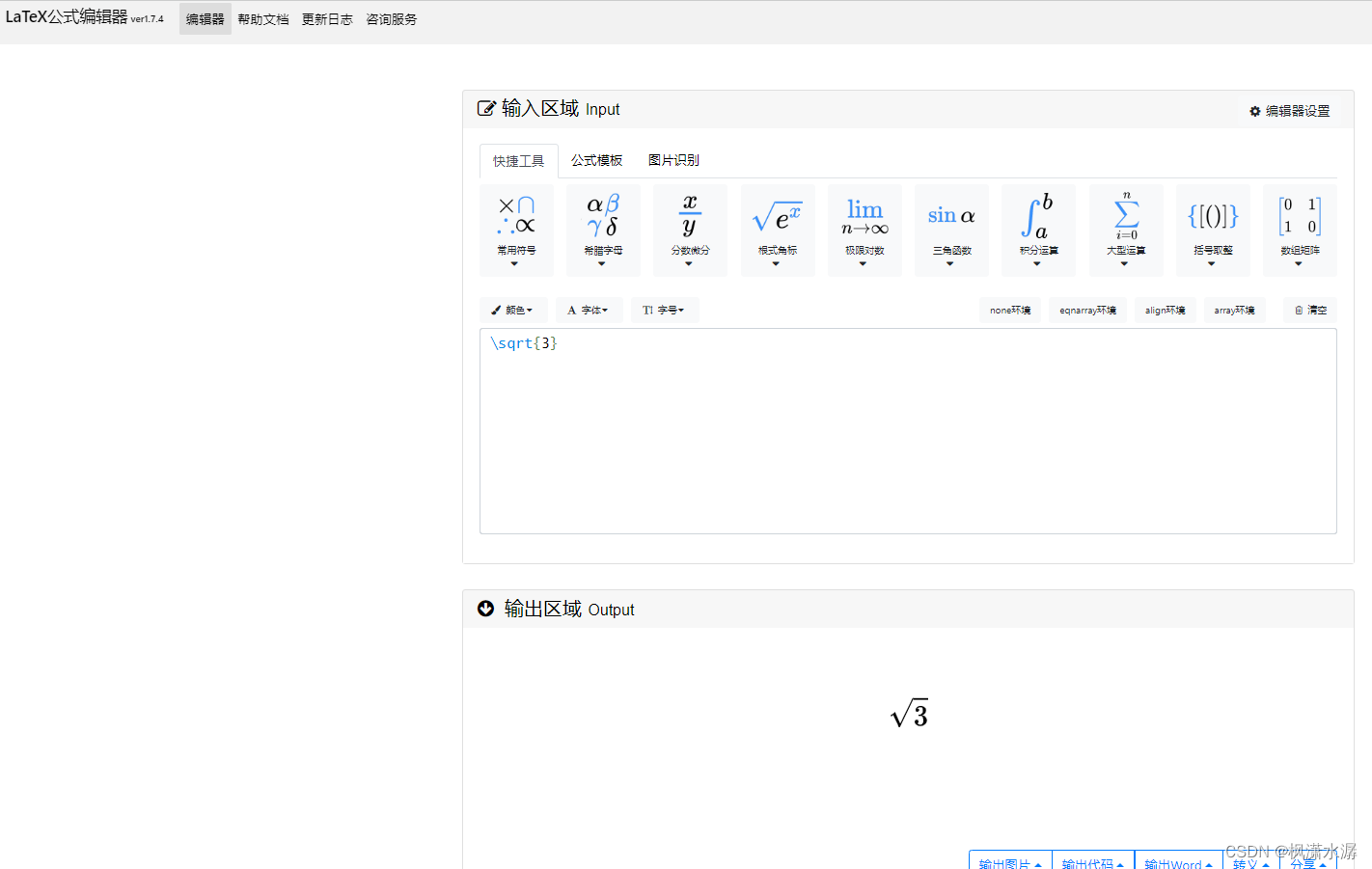The height and width of the screenshot is (869, 1372).
Task: Click the pencil-and-square icon by 输入区域 Input
Action: click(x=486, y=108)
